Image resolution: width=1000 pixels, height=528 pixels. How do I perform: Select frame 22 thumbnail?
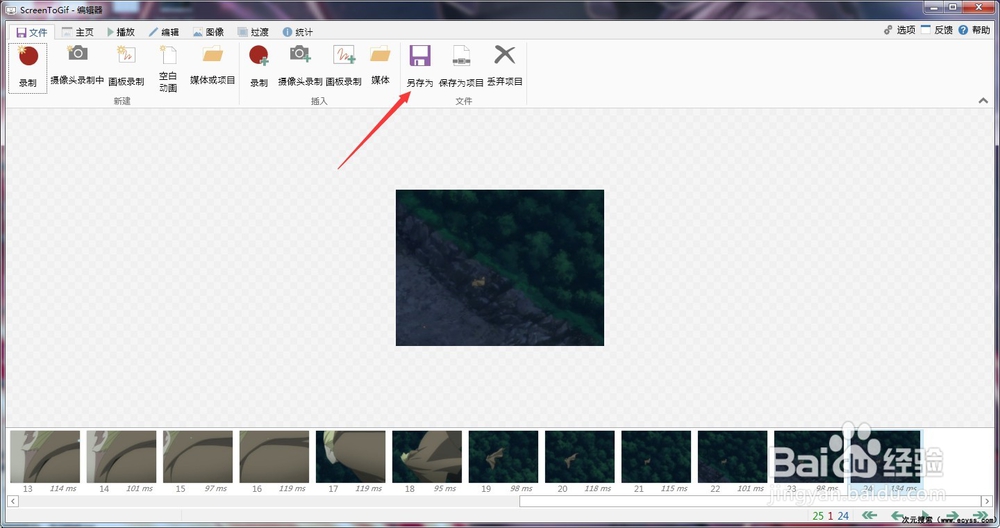tap(733, 457)
